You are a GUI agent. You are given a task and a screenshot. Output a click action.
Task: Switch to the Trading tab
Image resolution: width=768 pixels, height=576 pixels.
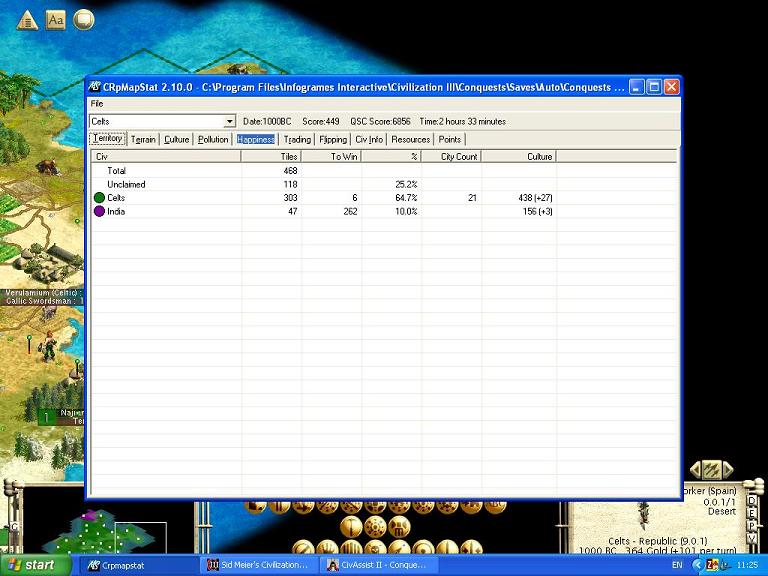(297, 140)
